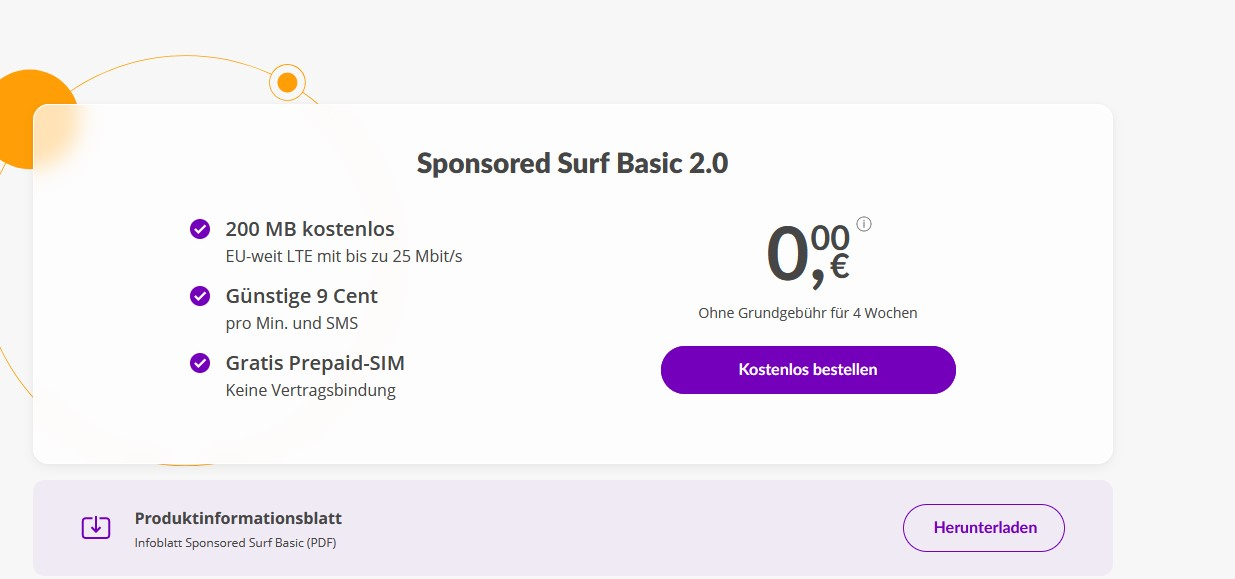Image resolution: width=1235 pixels, height=579 pixels.
Task: Click the checkmark beside 200 MB kostenlos
Action: coord(200,229)
